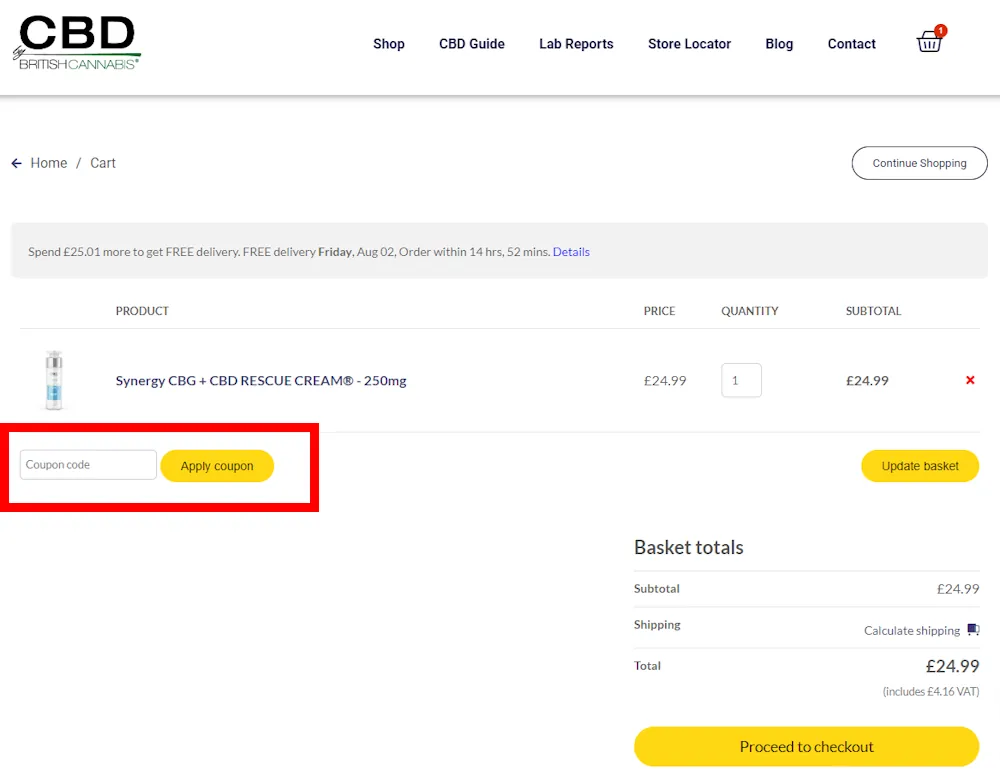Screen dimensions: 1000x780
Task: Click the '(includes £4.16 VAT)' text
Action: 930,691
